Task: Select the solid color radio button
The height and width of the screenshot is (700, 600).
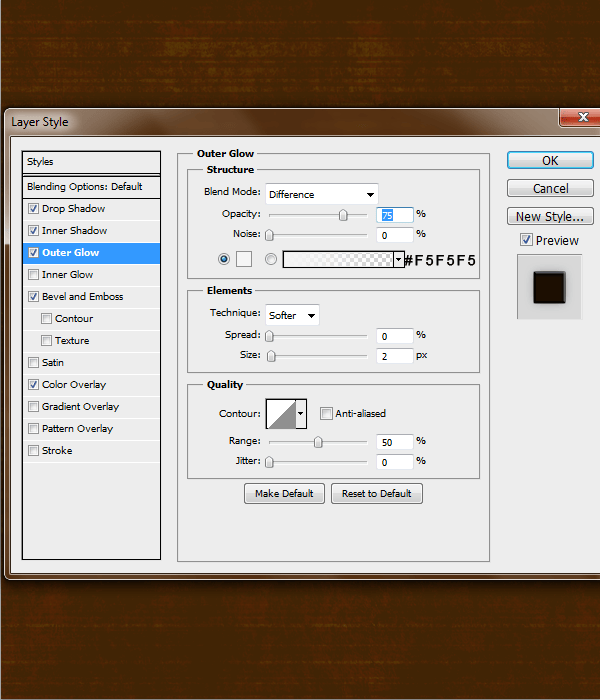Action: 224,259
